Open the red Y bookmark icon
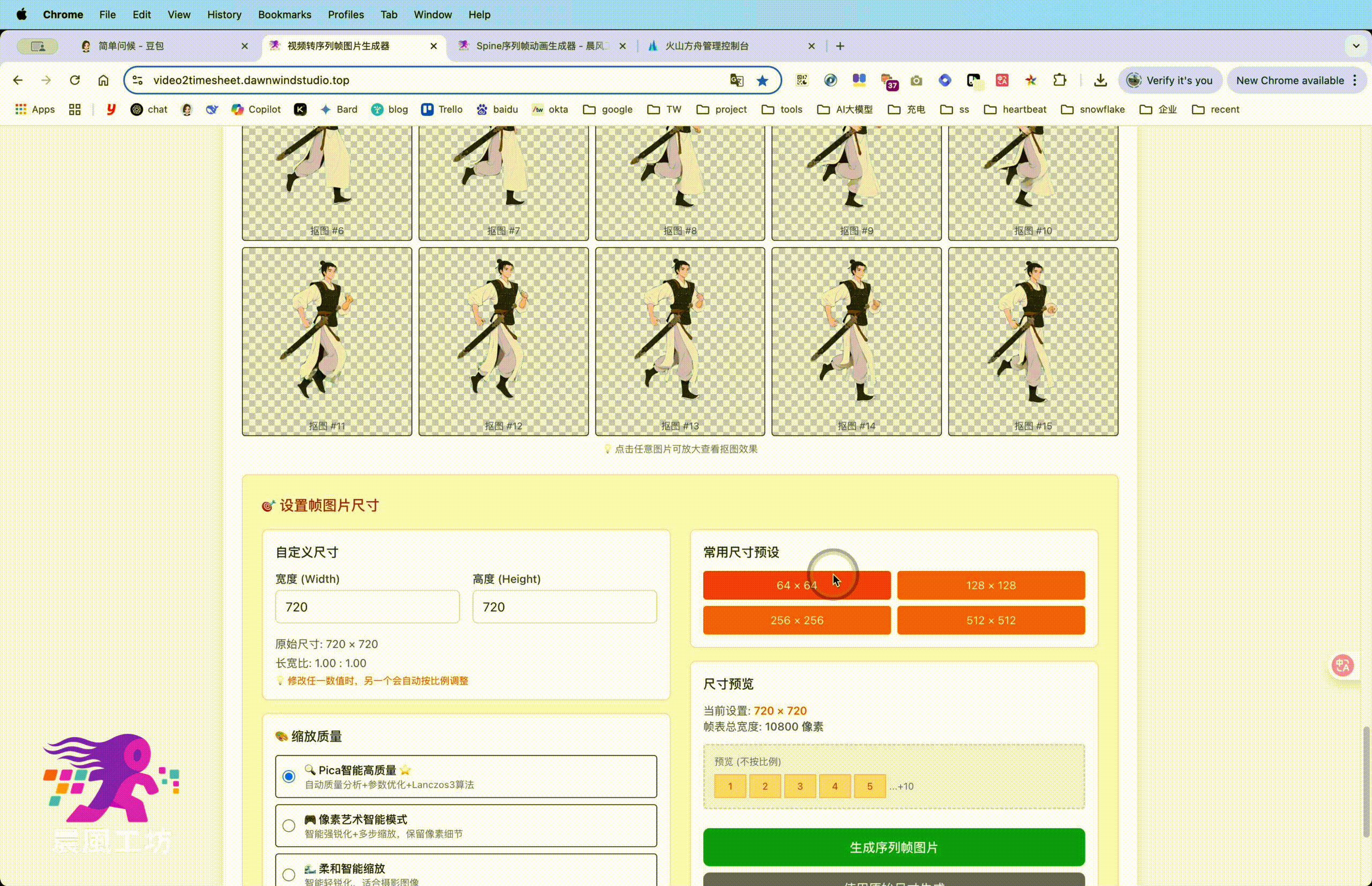 click(x=111, y=109)
